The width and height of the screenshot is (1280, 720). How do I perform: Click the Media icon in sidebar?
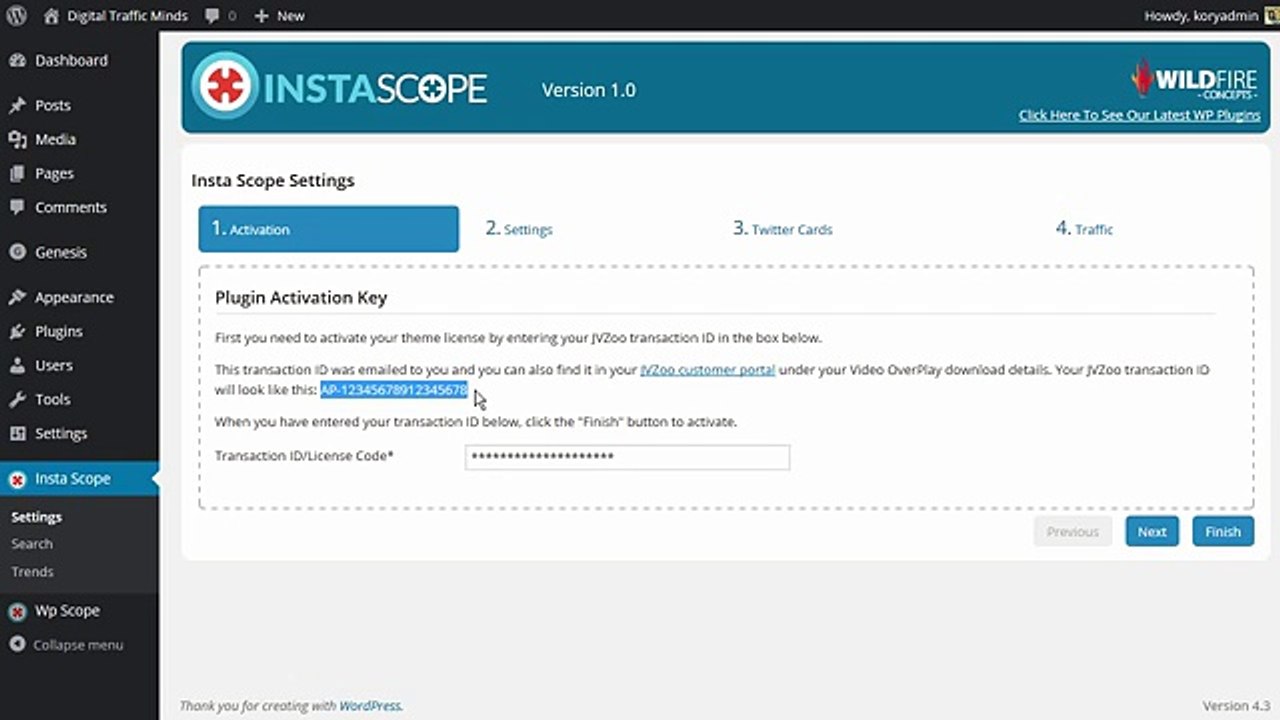click(x=17, y=139)
